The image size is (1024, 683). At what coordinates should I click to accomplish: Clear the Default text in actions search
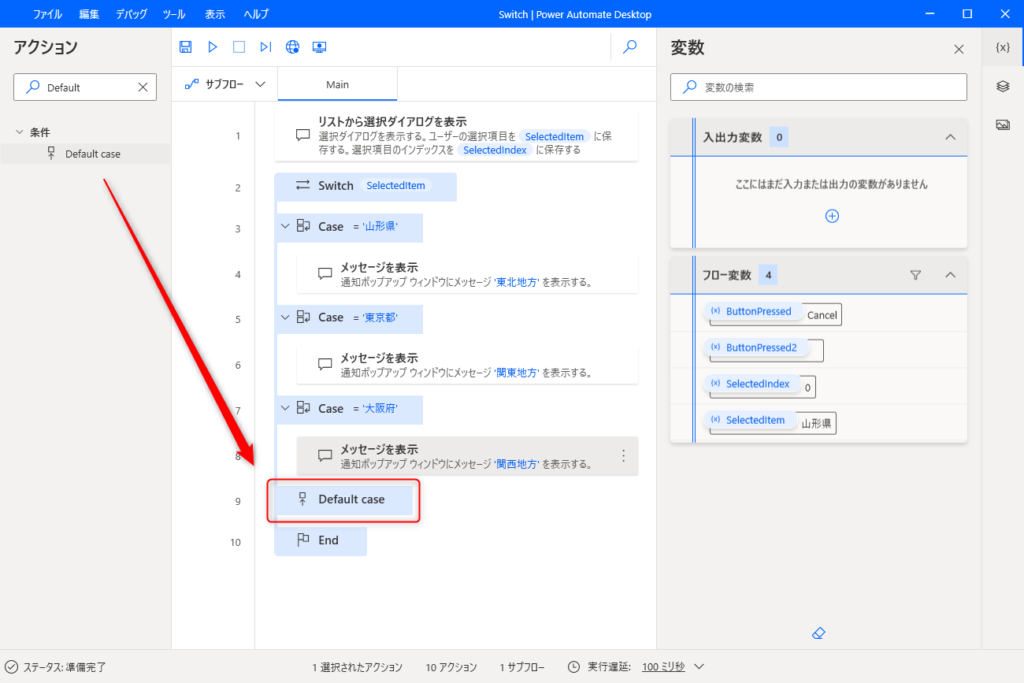[x=143, y=87]
